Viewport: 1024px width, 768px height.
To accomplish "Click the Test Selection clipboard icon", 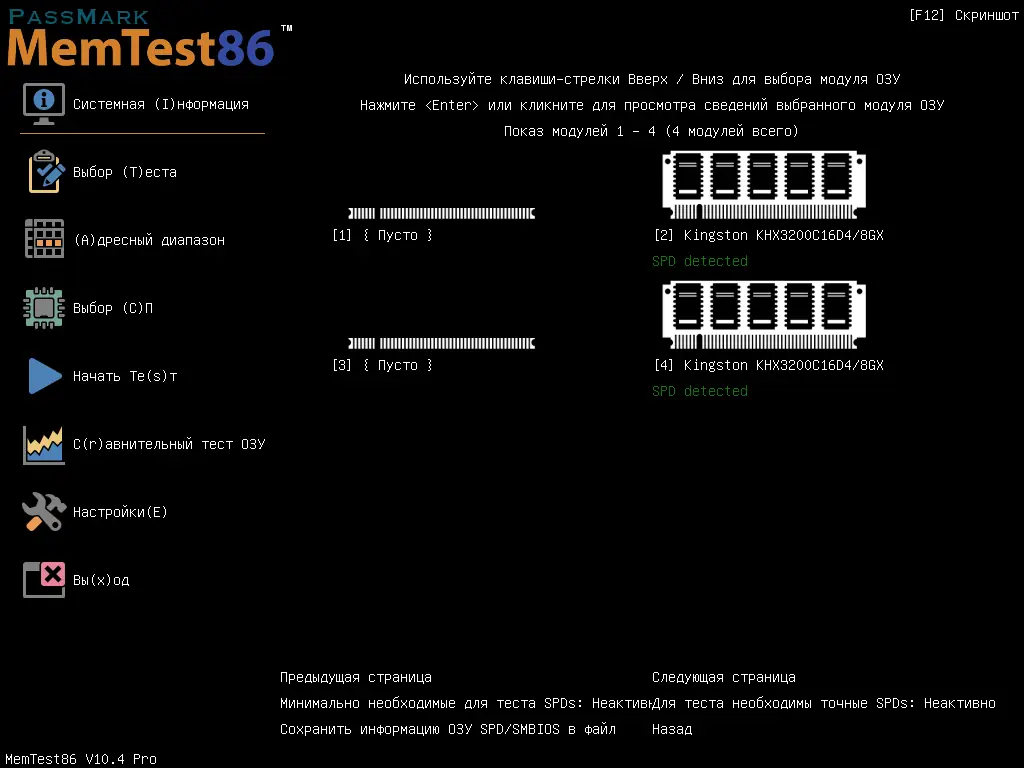I will tap(46, 172).
